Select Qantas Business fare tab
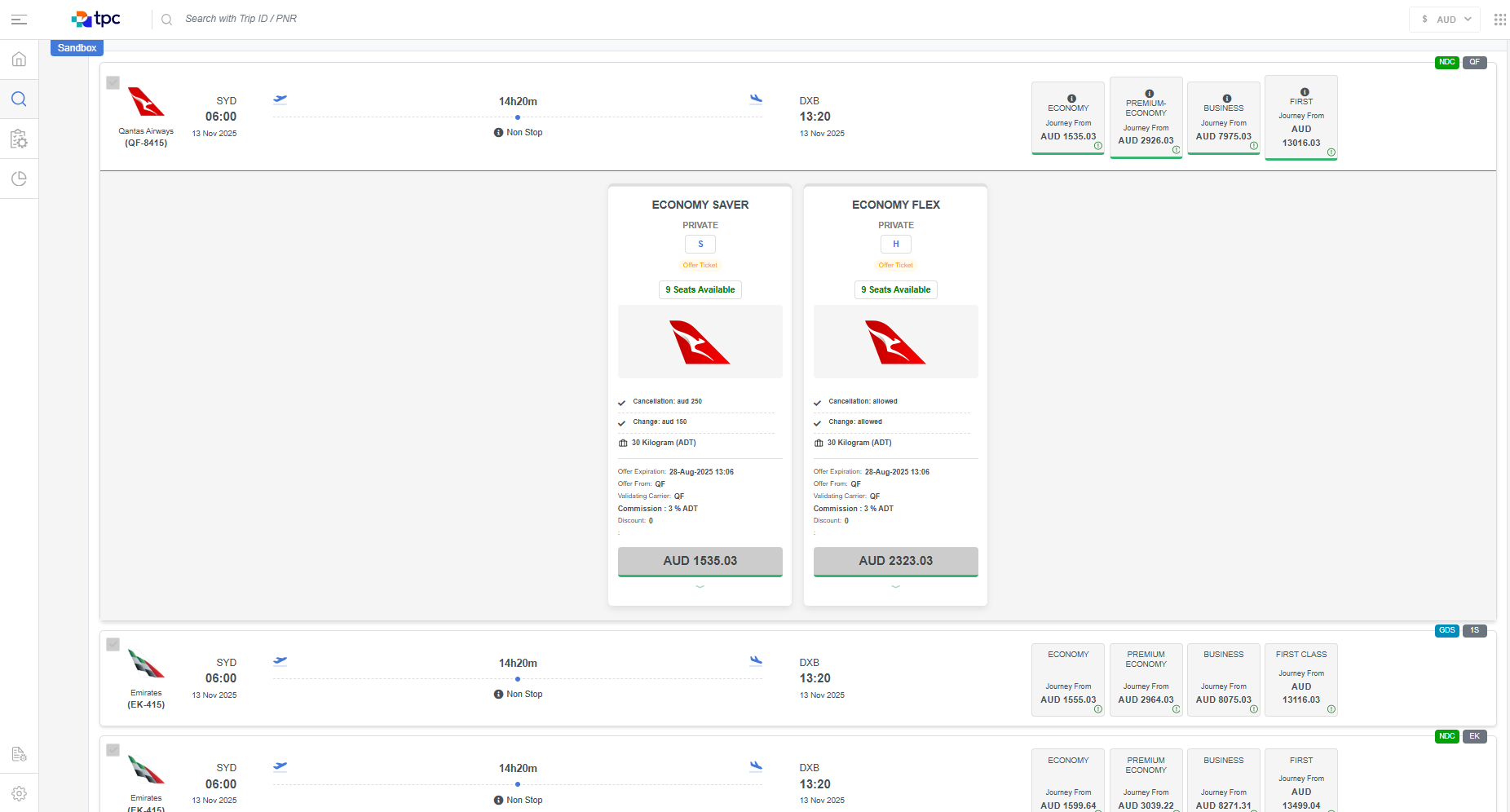 click(1223, 118)
